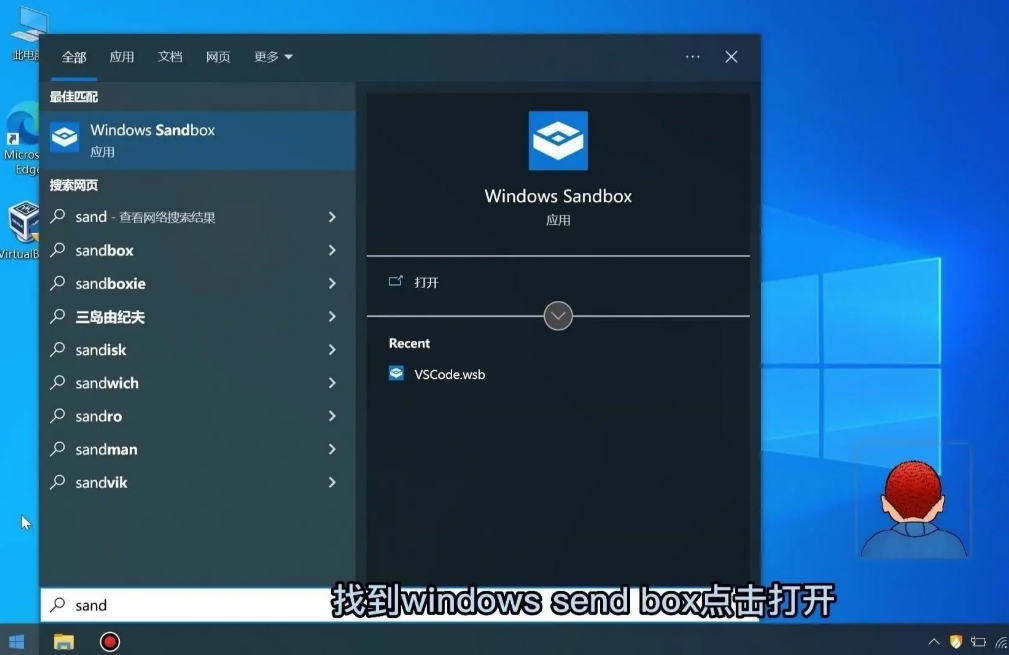The image size is (1009, 655).
Task: Select the sandvik web suggestion
Action: click(x=198, y=482)
